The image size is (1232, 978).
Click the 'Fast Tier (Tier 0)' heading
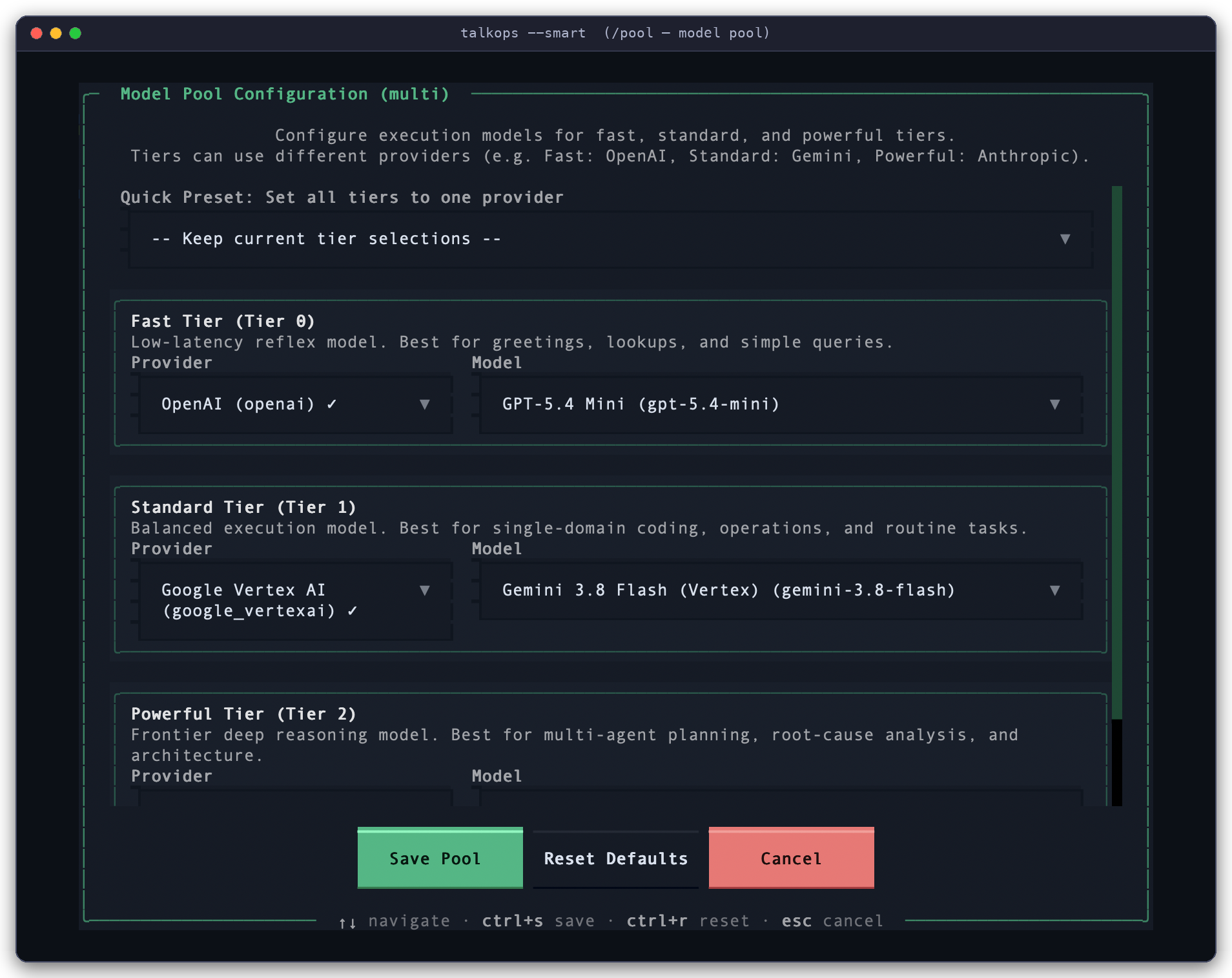click(x=223, y=321)
